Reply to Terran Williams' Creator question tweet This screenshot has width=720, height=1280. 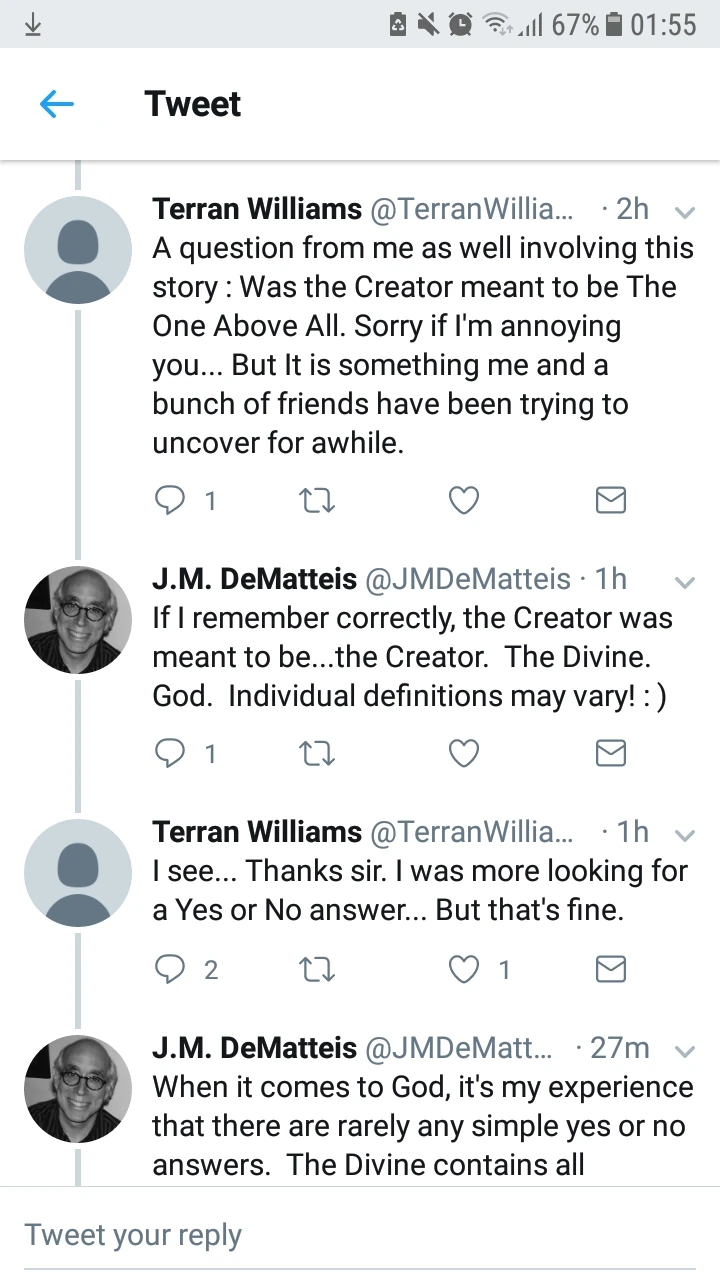click(168, 500)
